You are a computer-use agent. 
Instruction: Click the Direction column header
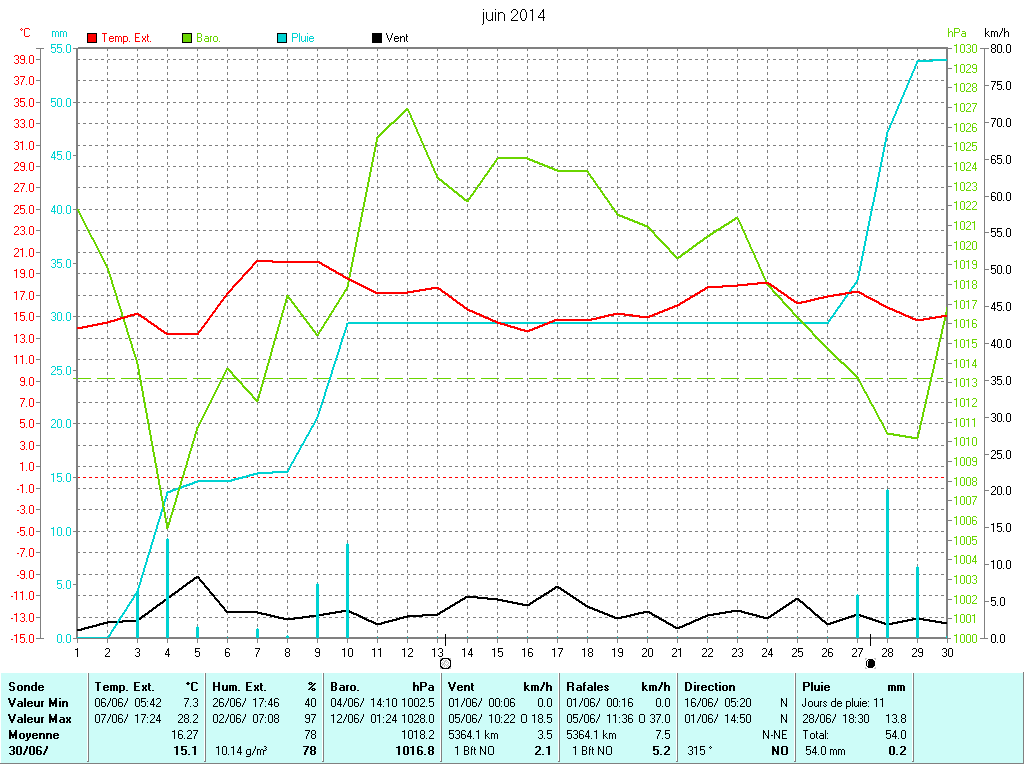tap(709, 687)
